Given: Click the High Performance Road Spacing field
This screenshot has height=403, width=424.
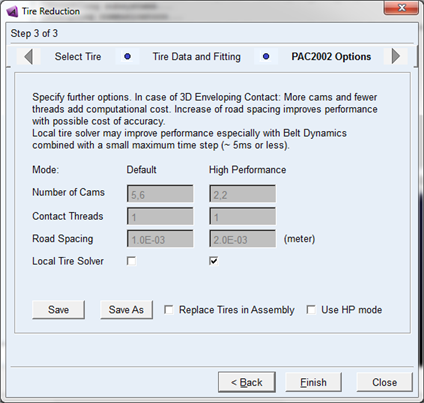Looking at the screenshot, I should click(242, 239).
